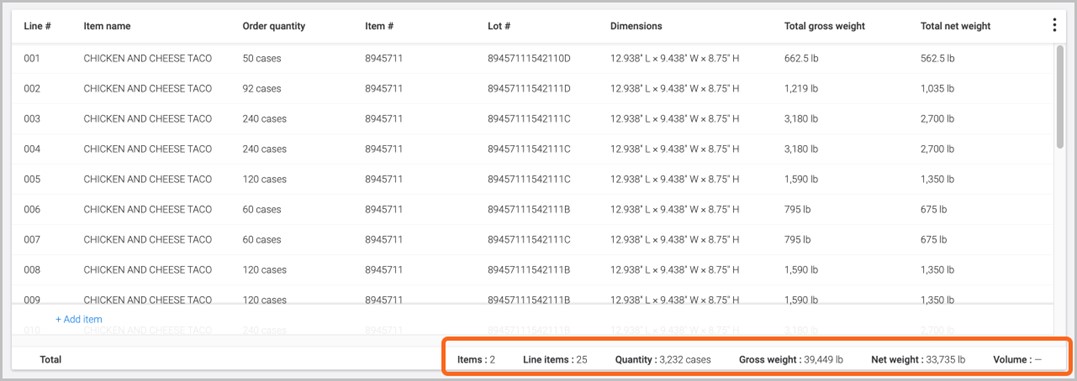Click 1,590 lb gross weight in line 009
The image size is (1077, 381).
801,300
